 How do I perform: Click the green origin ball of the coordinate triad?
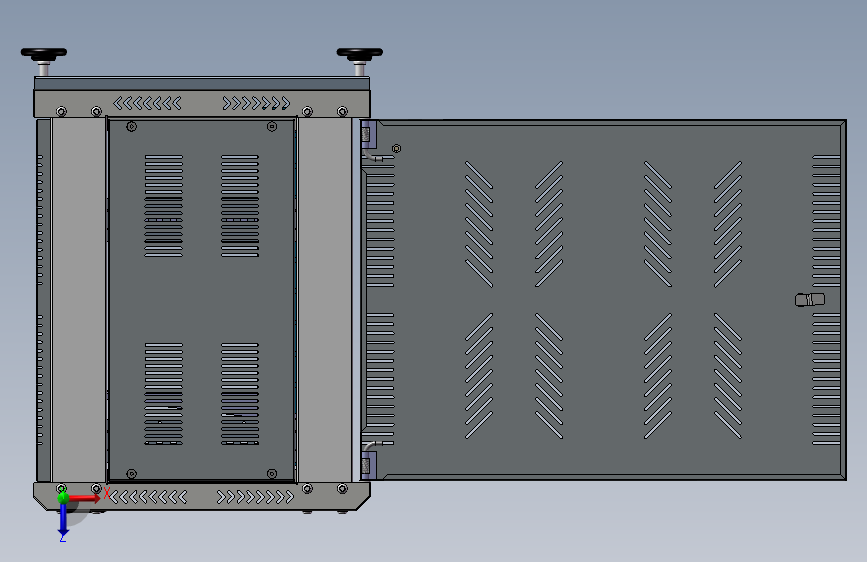click(63, 497)
